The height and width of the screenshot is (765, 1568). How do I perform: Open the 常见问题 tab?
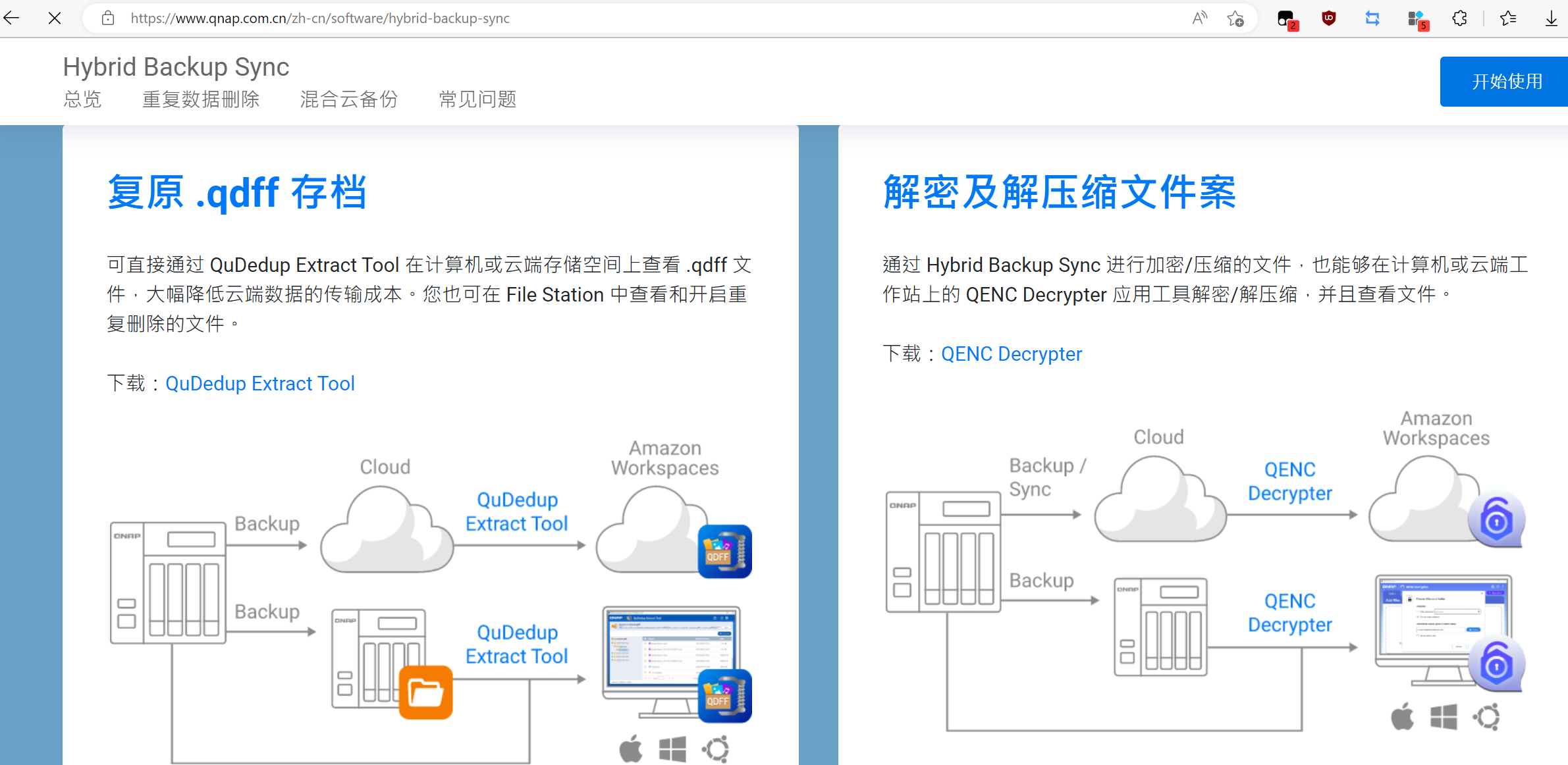477,99
